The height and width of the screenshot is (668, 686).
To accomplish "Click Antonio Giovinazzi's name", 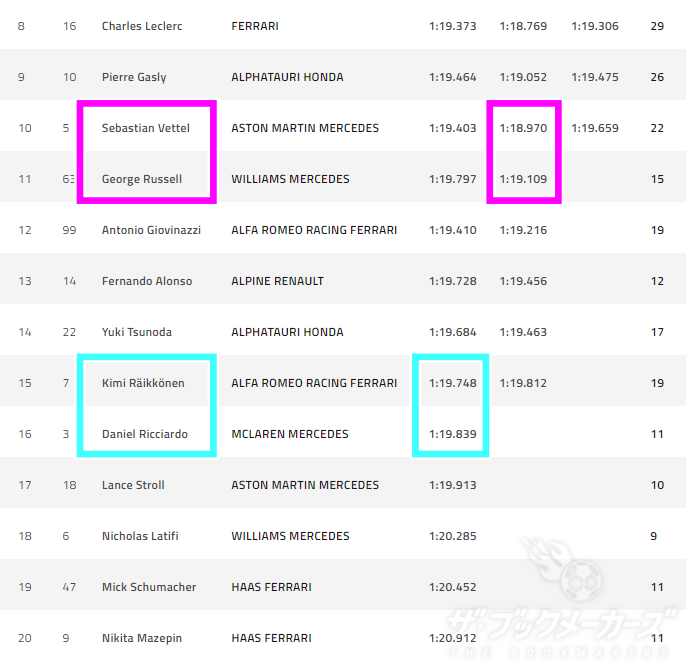I will [x=151, y=230].
